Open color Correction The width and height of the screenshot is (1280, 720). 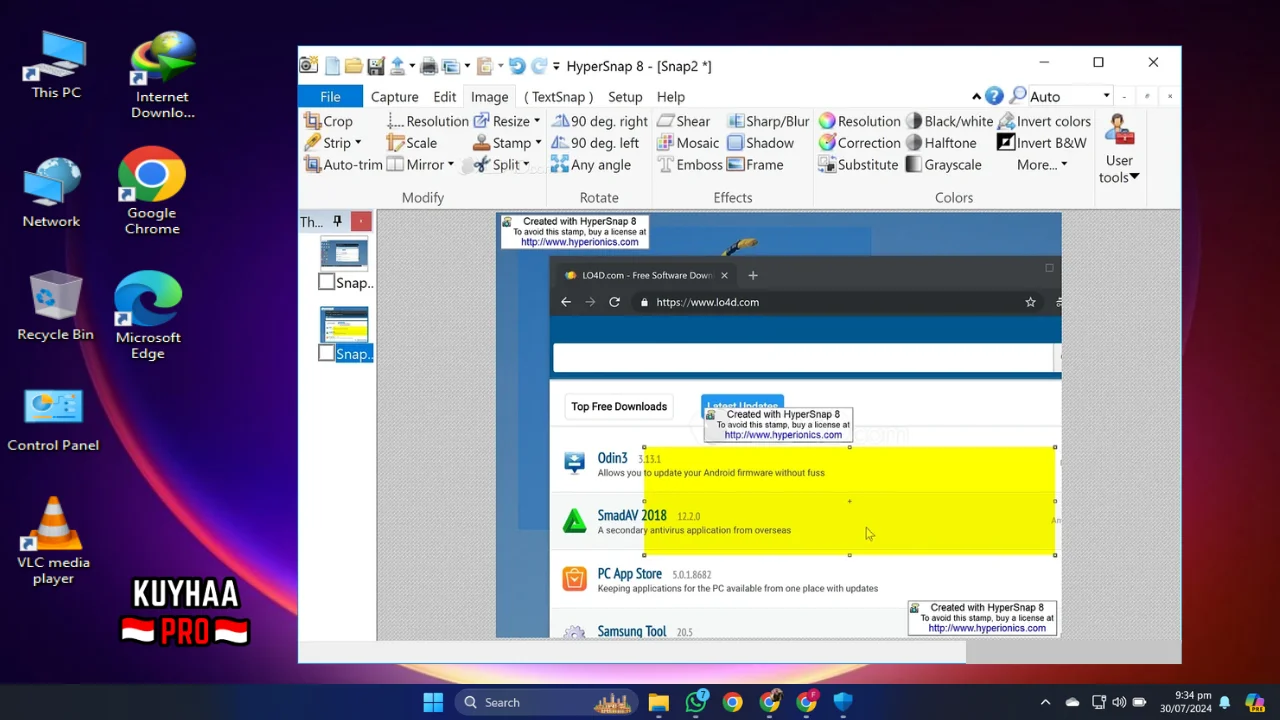[860, 143]
